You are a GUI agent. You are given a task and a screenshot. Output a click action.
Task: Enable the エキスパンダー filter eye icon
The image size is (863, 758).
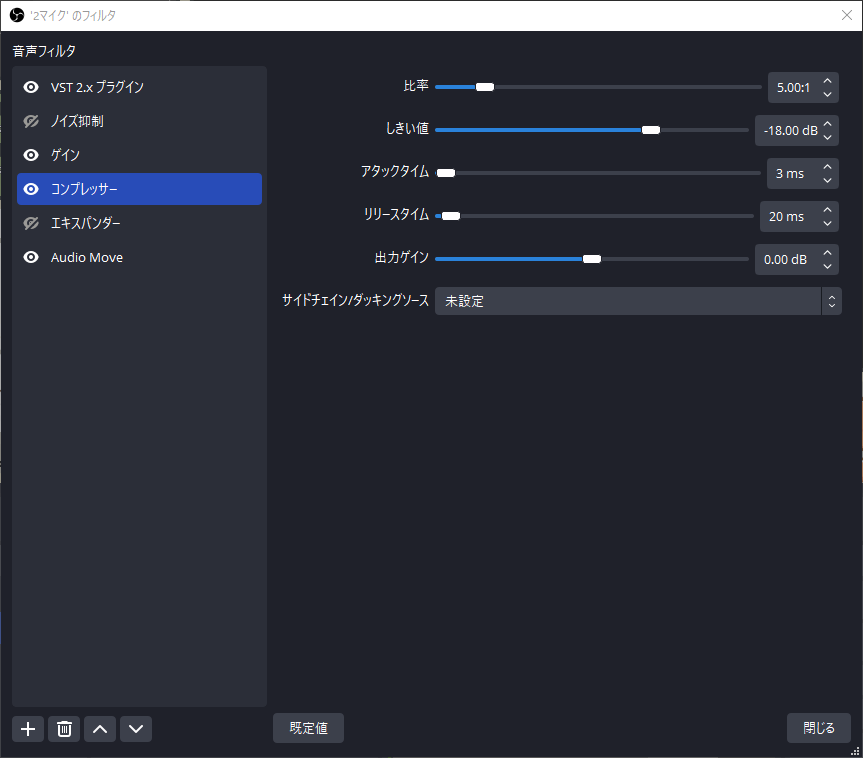31,223
